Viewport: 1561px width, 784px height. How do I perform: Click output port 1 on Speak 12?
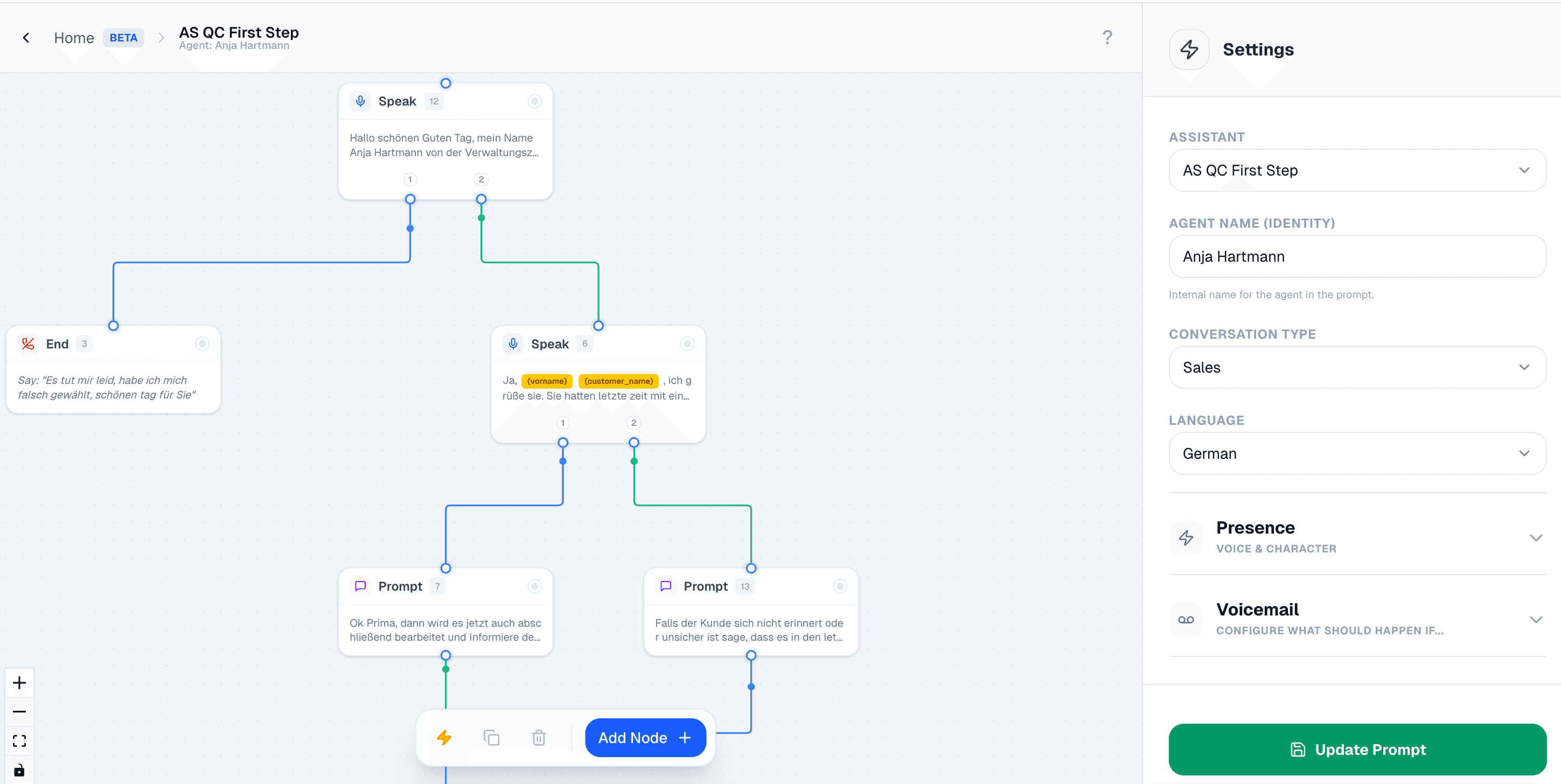(410, 199)
